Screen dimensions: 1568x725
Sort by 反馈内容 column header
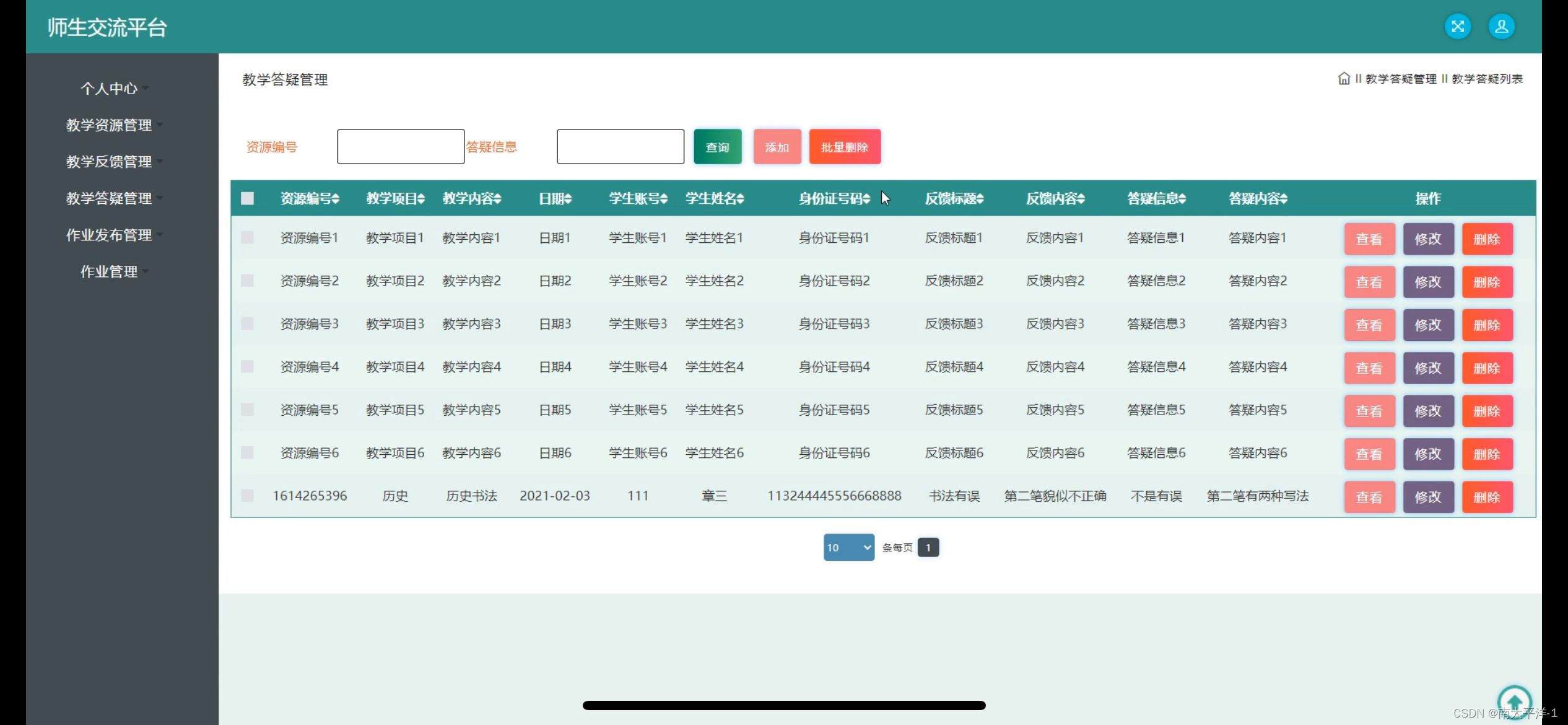tap(1055, 199)
